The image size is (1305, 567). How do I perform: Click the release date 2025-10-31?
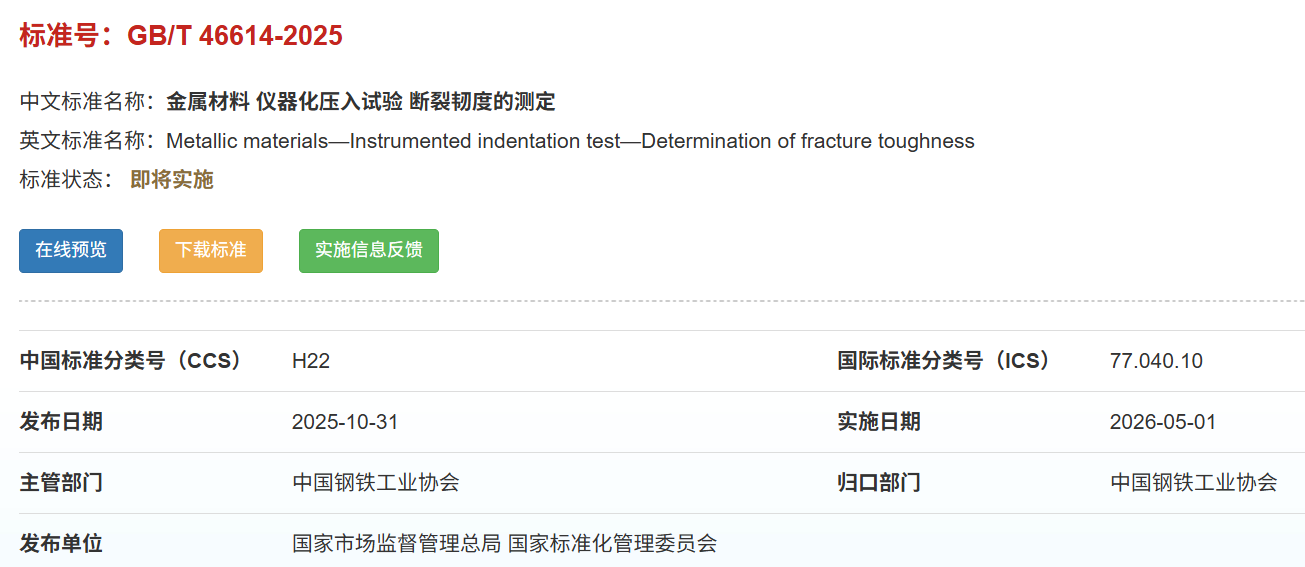coord(345,422)
